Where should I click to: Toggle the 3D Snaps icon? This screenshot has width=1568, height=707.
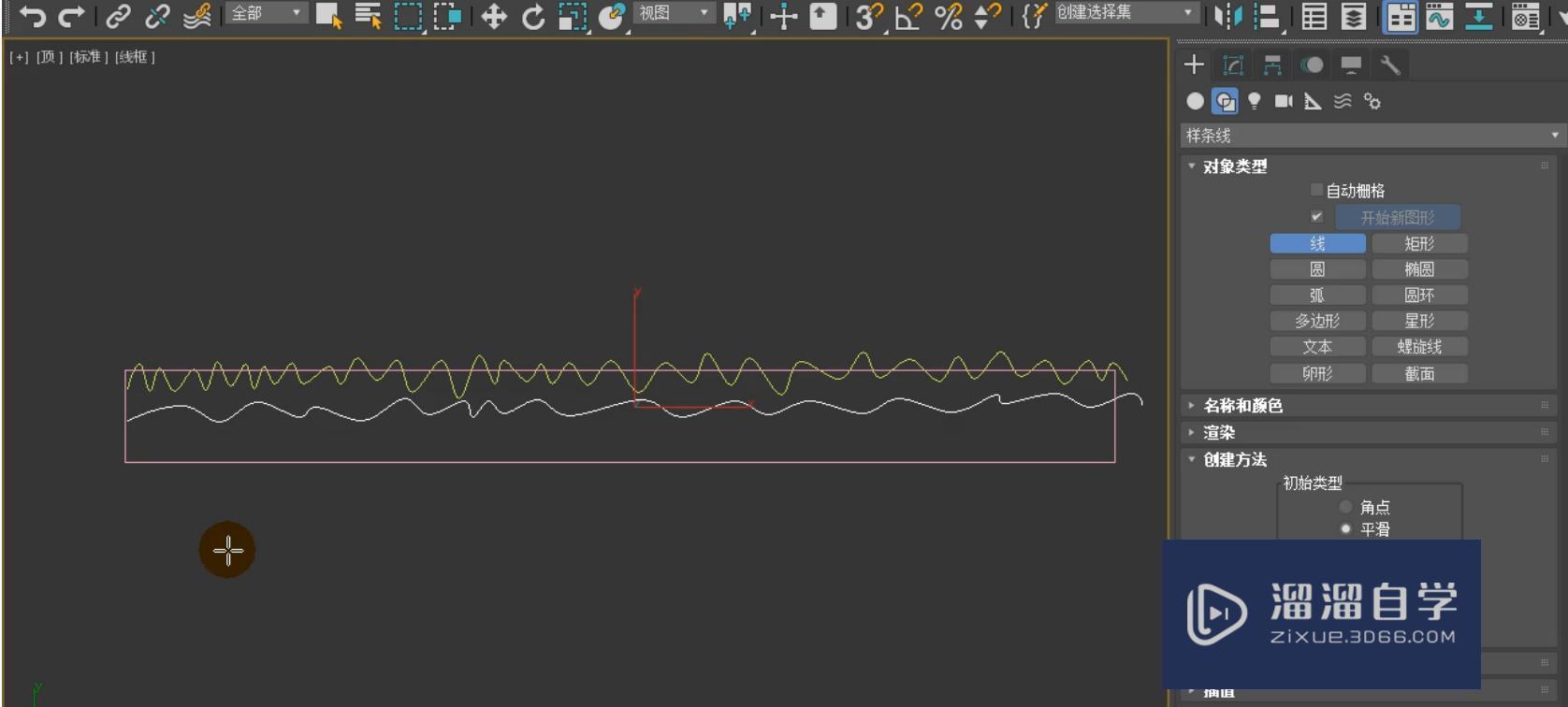(869, 16)
